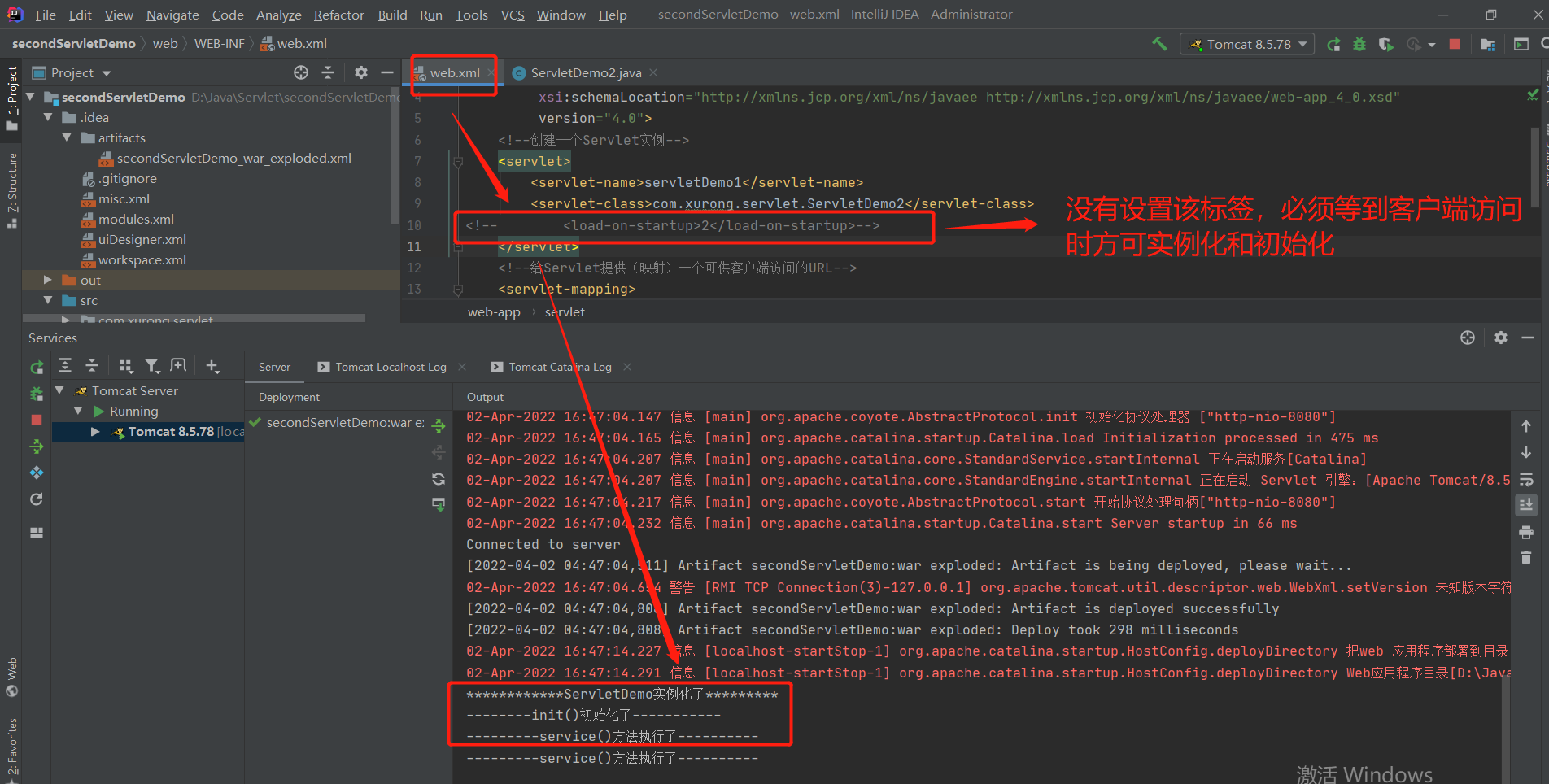This screenshot has width=1549, height=784.
Task: Select workspace.xml in Project tree
Action: click(142, 259)
